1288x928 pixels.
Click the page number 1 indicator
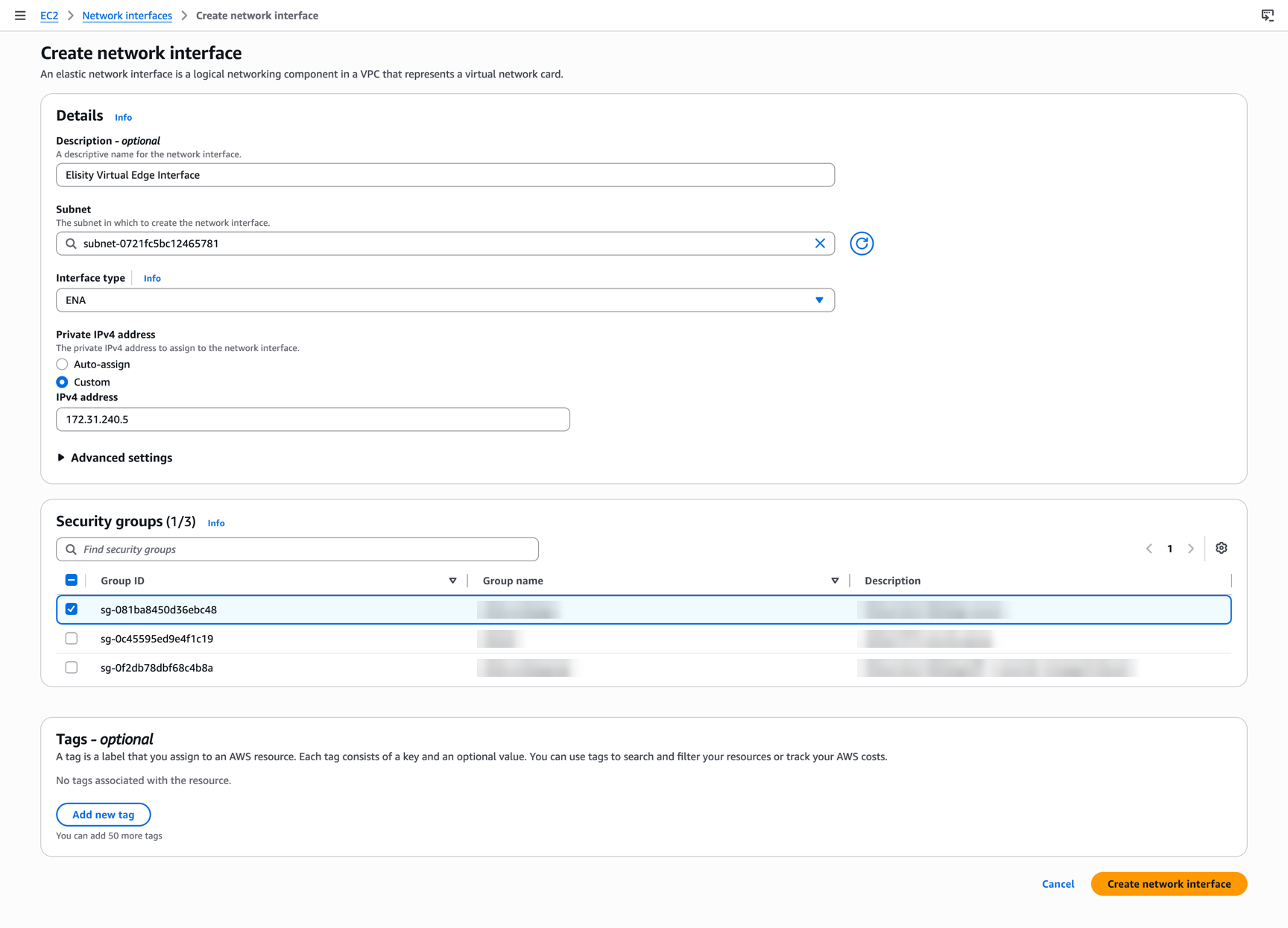point(1170,549)
